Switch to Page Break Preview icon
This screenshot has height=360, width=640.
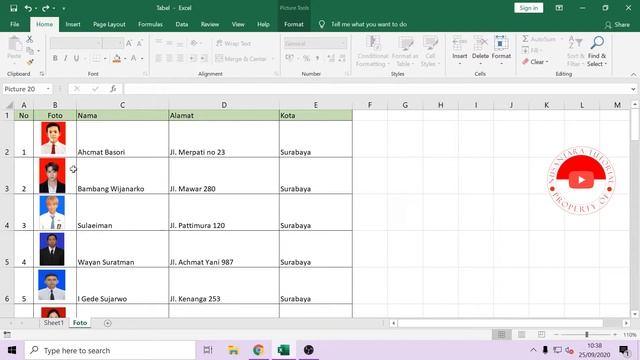coord(541,335)
